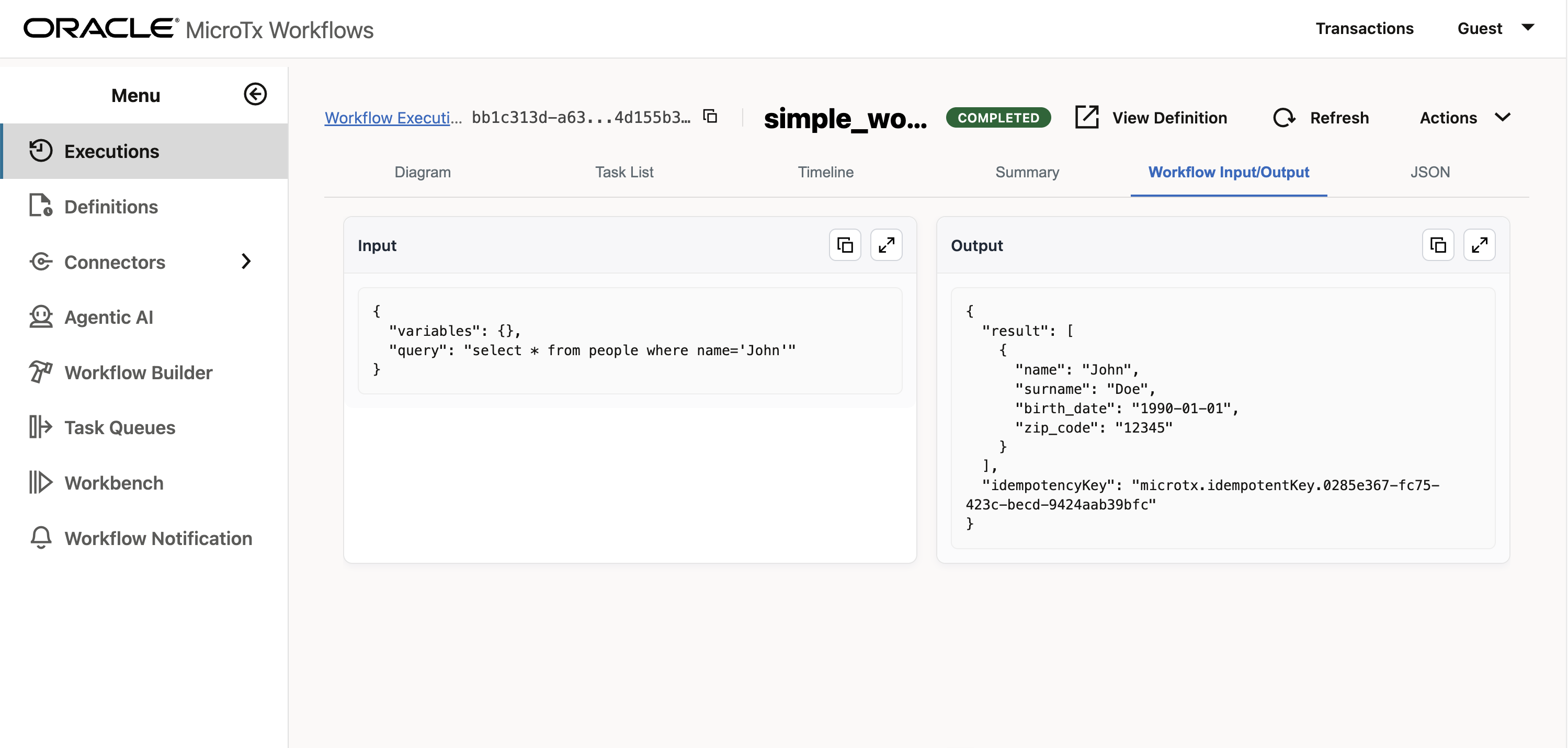Copy the workflow execution ID
This screenshot has height=748, width=1568.
click(710, 116)
